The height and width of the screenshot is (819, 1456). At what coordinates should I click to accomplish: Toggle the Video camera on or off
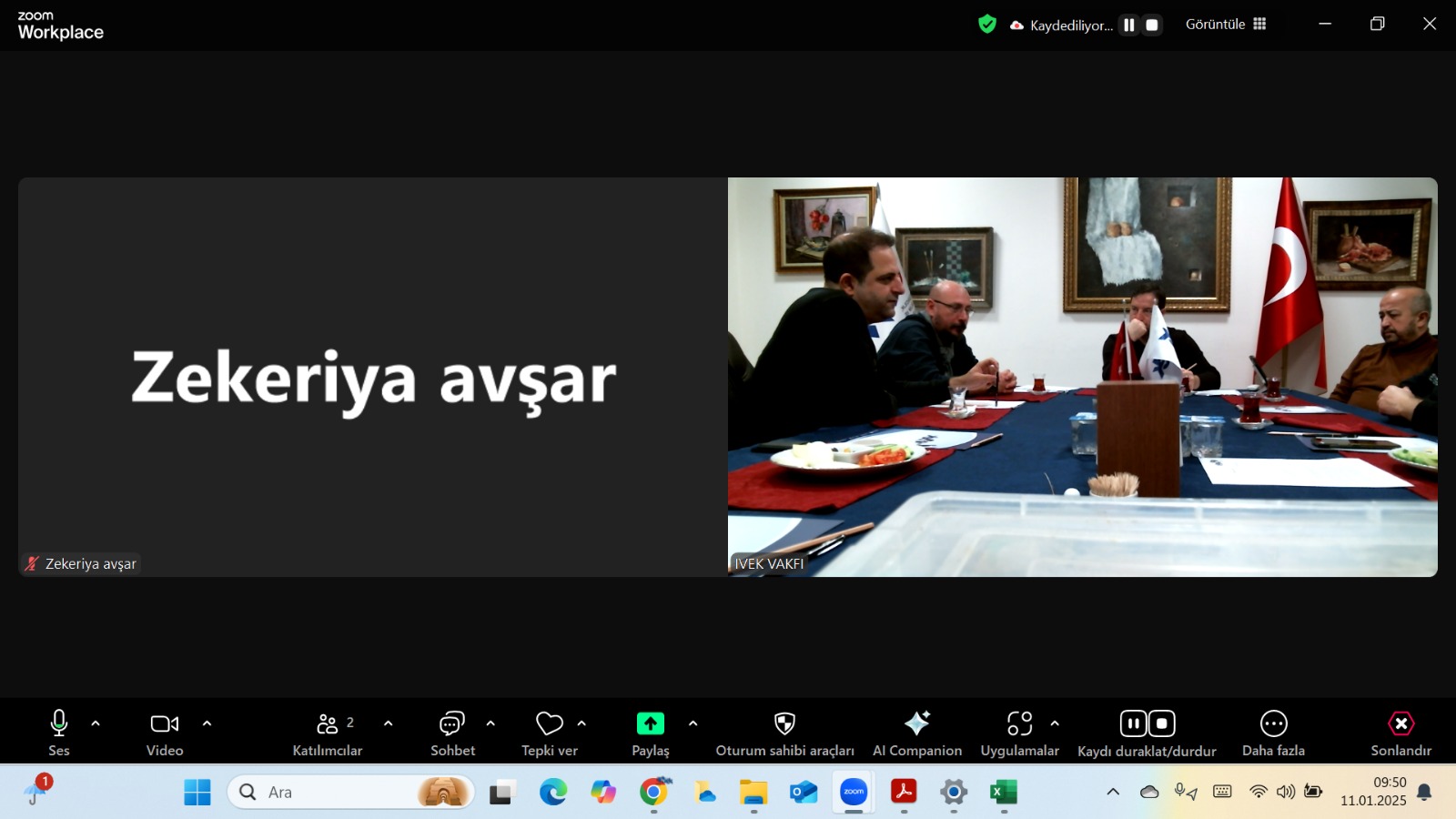click(165, 724)
